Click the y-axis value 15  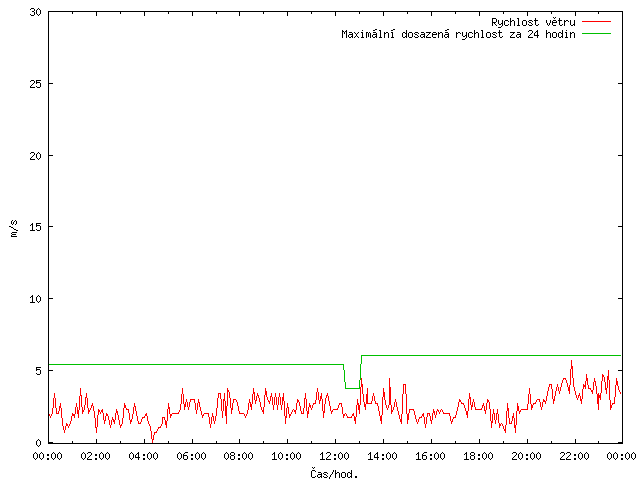36,227
